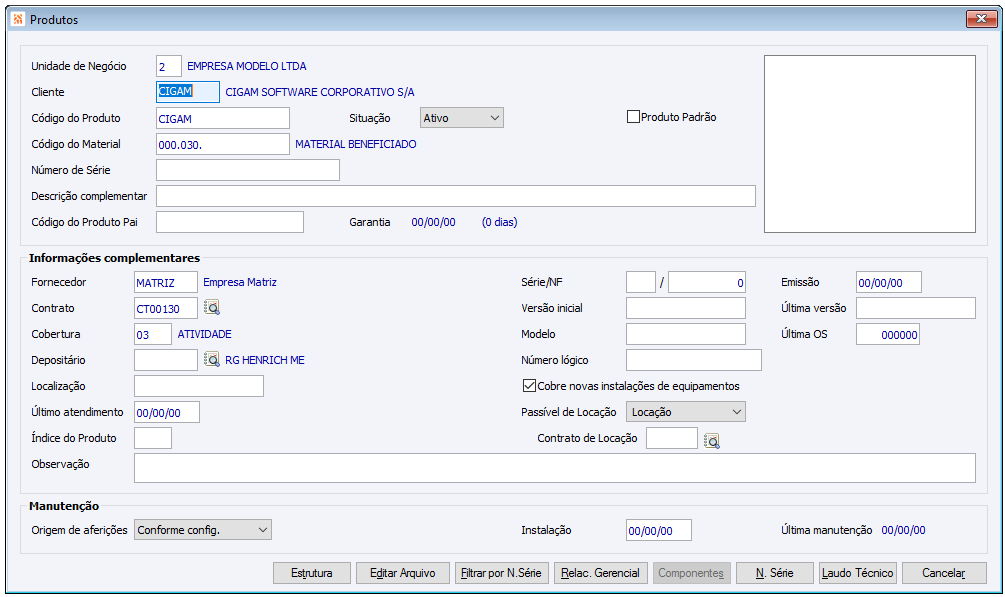Open the Depositário lookup search icon
The width and height of the screenshot is (1005, 597).
212,360
